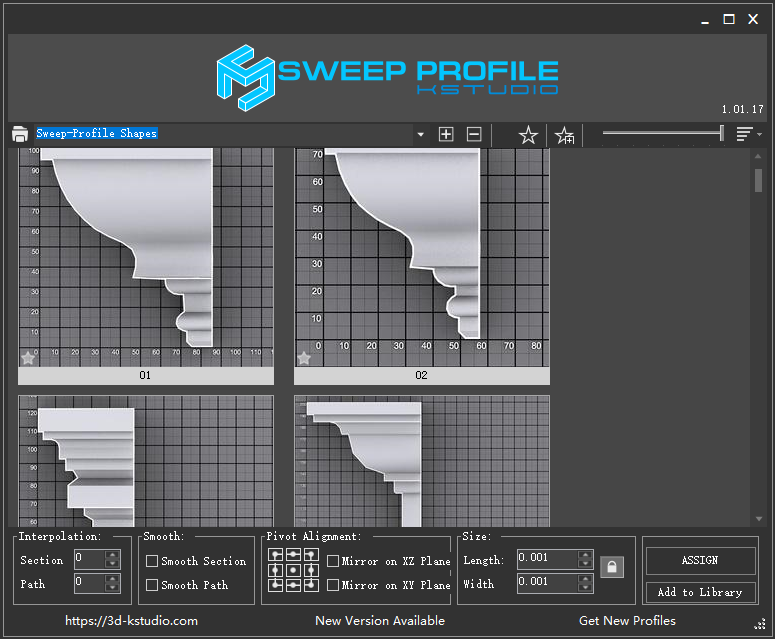Screen dimensions: 775x639
Task: Decrease Width size value
Action: (586, 588)
